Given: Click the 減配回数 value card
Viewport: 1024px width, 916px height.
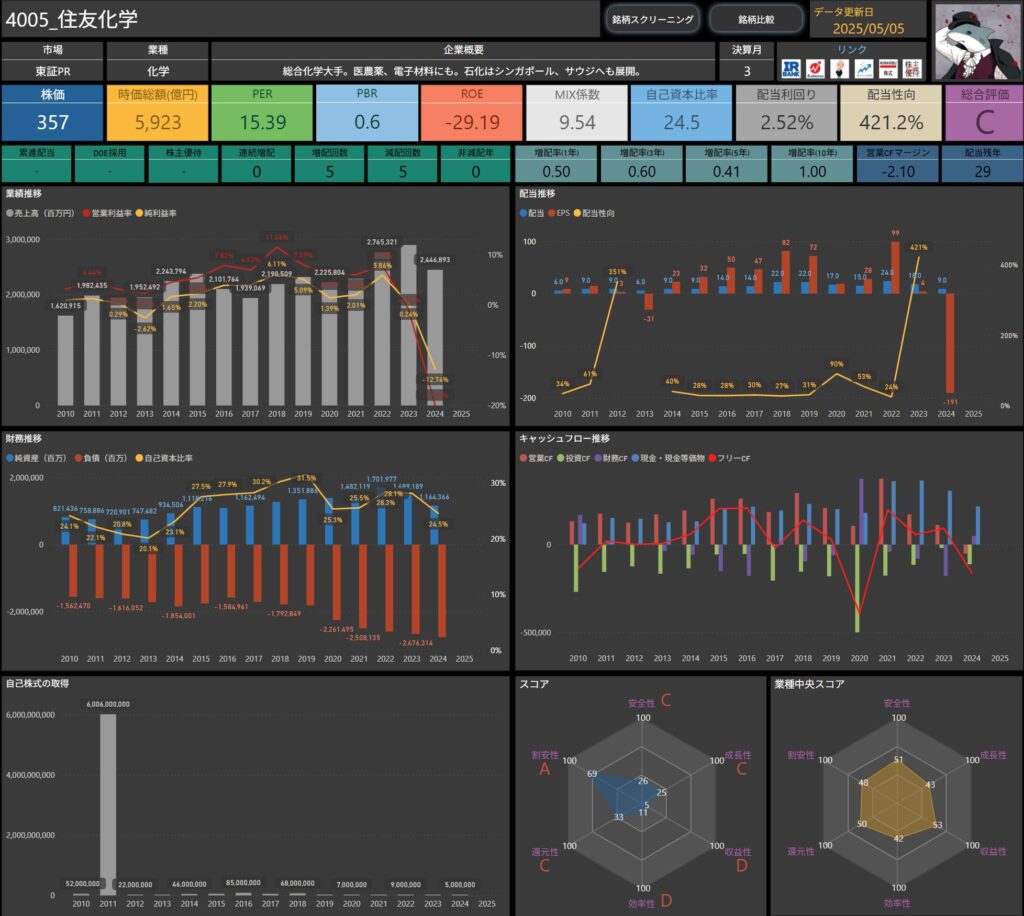Looking at the screenshot, I should (x=403, y=164).
